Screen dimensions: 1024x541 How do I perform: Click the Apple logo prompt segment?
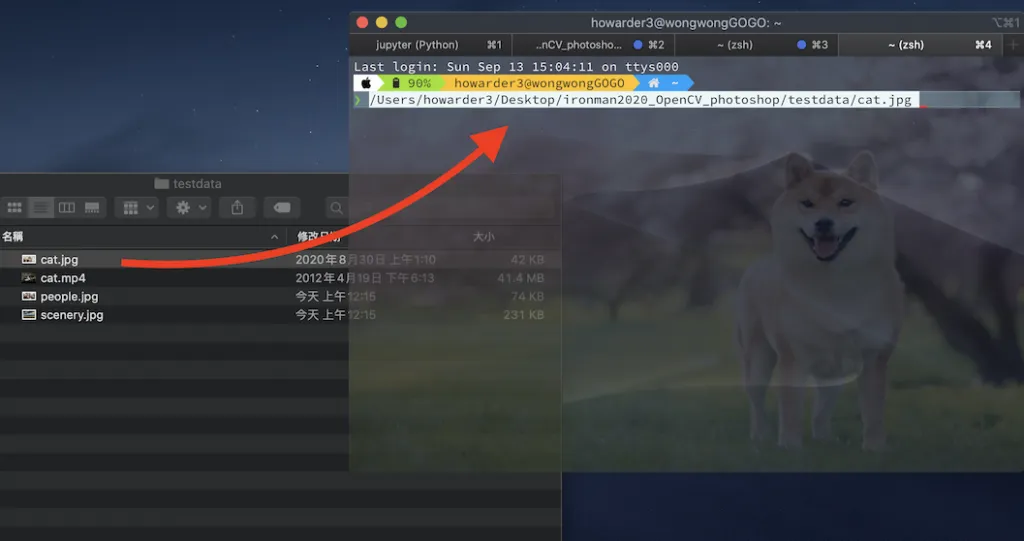point(366,83)
